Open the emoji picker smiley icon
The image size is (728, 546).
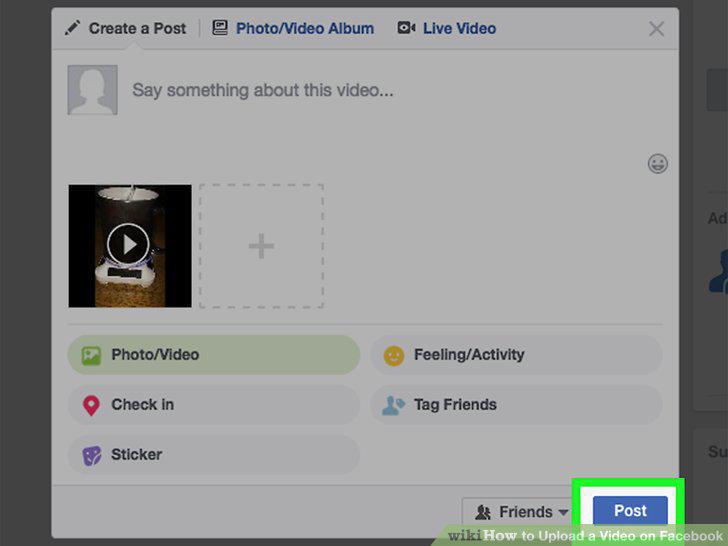tap(657, 164)
